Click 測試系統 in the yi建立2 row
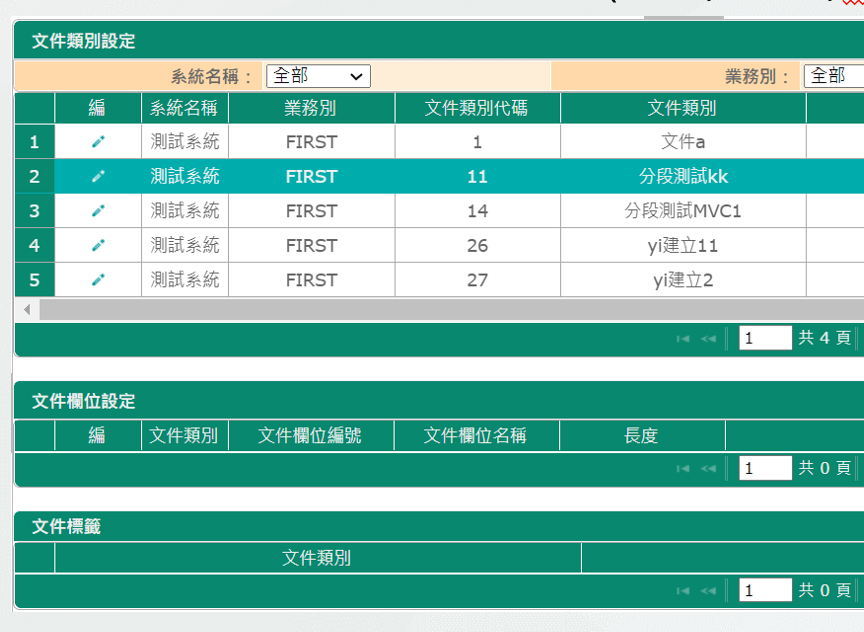The width and height of the screenshot is (864, 632). pyautogui.click(x=185, y=280)
